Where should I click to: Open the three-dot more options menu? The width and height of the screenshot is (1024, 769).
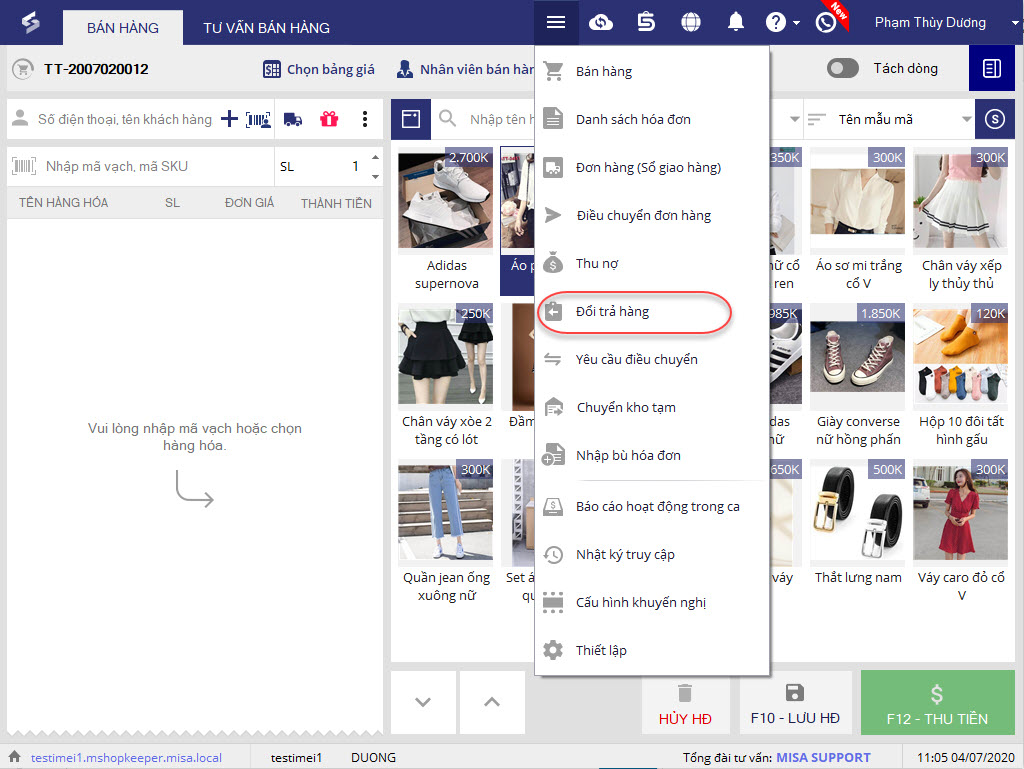click(x=365, y=119)
